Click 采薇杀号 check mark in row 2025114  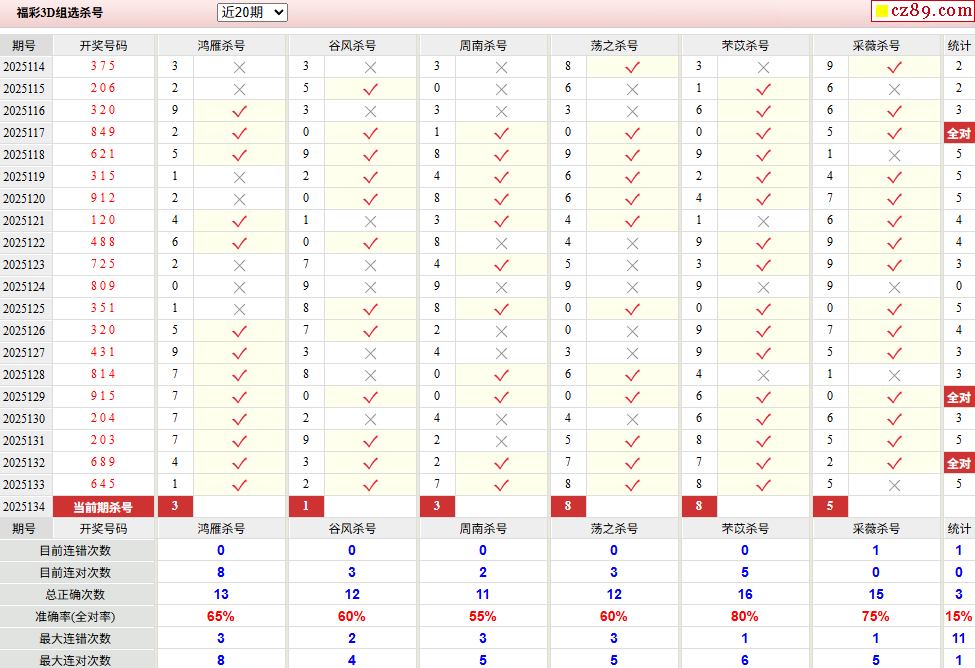point(894,67)
